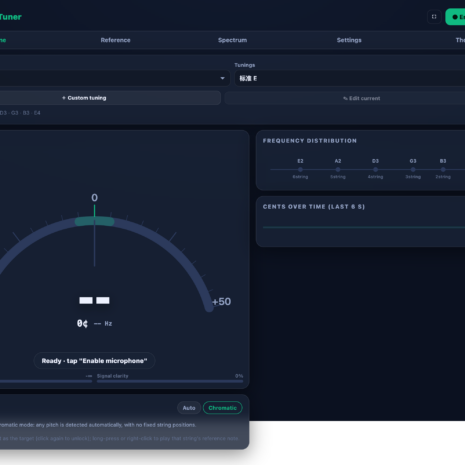Select the D3 fourth string marker

(x=375, y=169)
